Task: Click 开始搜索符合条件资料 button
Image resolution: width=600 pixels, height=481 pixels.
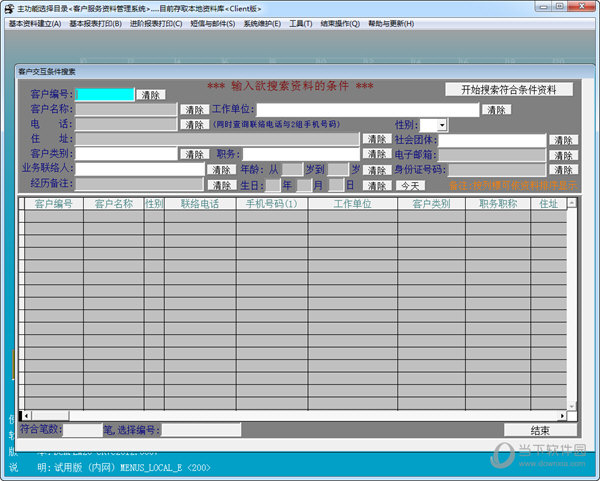Action: point(509,90)
